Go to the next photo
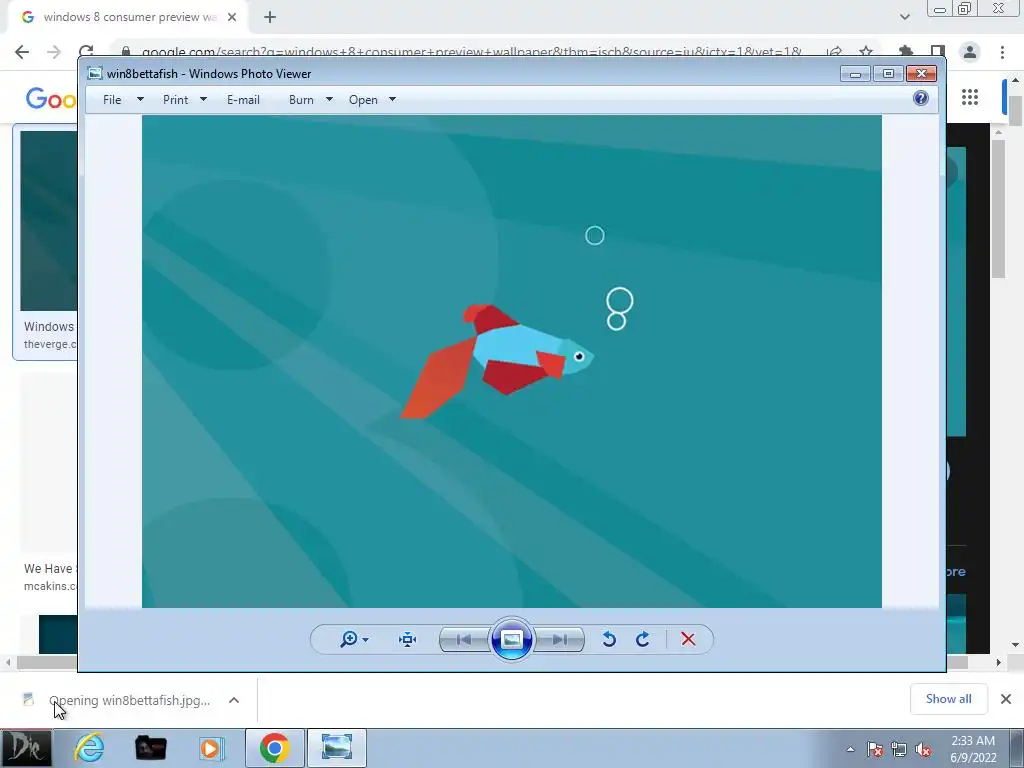This screenshot has width=1024, height=768. pyautogui.click(x=559, y=639)
